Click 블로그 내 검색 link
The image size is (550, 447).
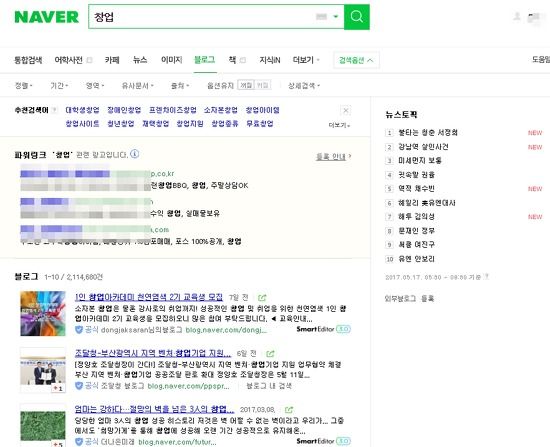(x=269, y=386)
